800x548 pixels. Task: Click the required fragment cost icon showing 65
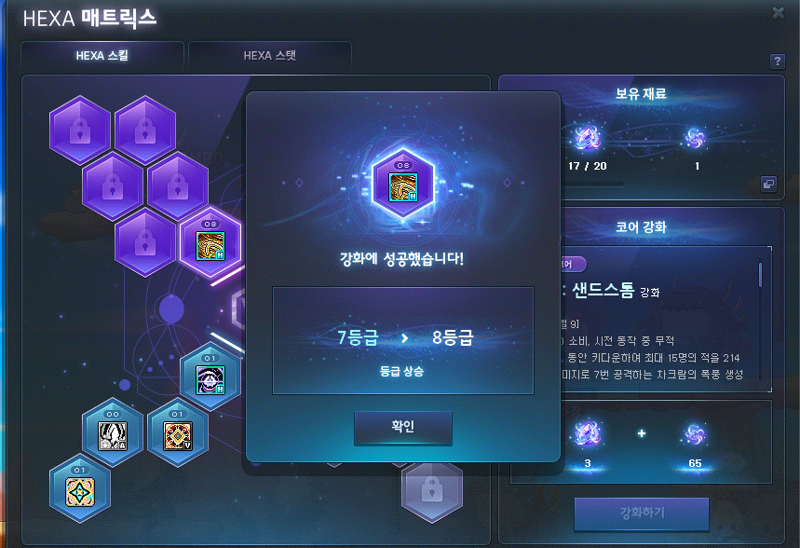695,435
